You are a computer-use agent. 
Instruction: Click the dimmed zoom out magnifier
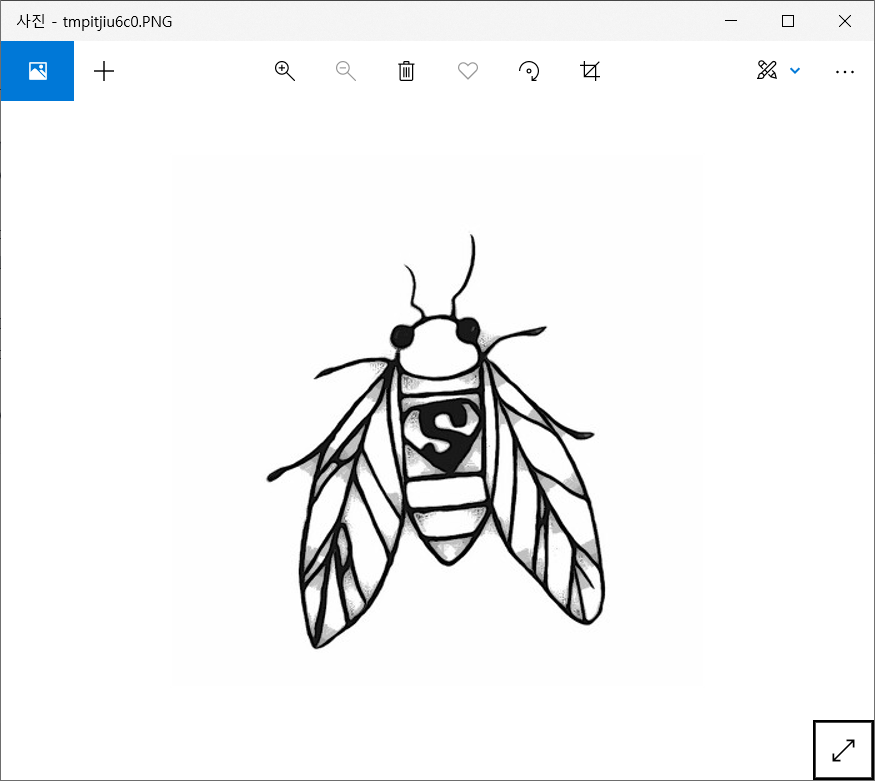tap(345, 71)
